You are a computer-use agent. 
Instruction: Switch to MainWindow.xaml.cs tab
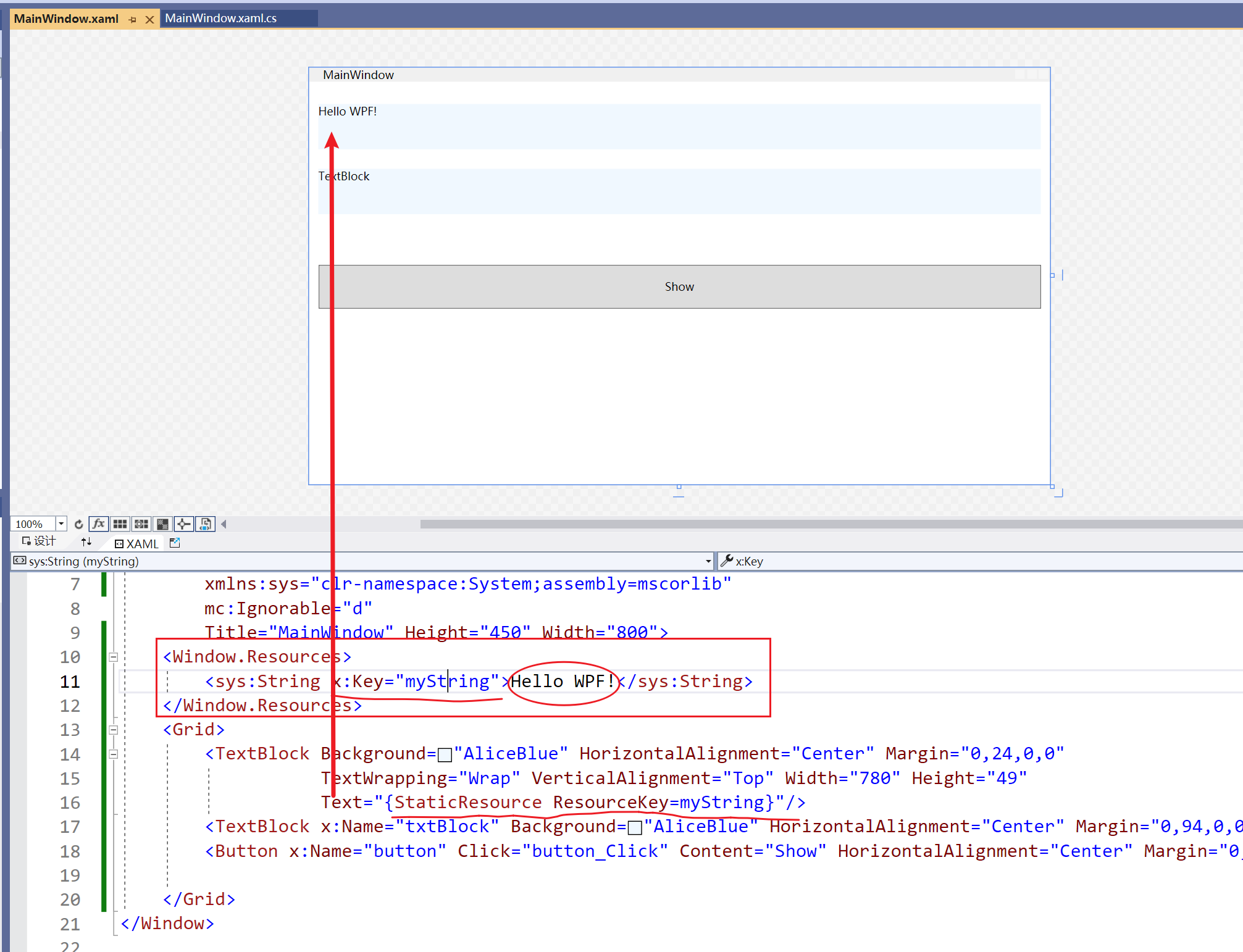220,18
